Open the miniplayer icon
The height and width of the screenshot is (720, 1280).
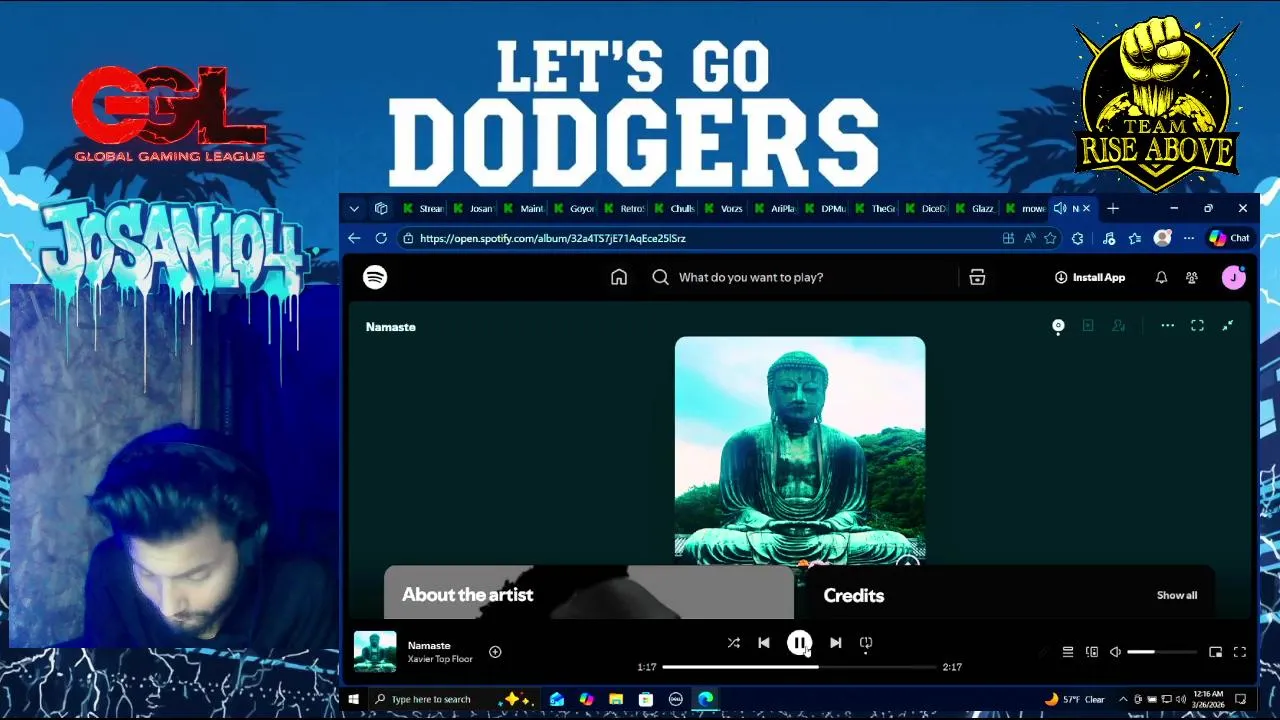coord(1215,652)
